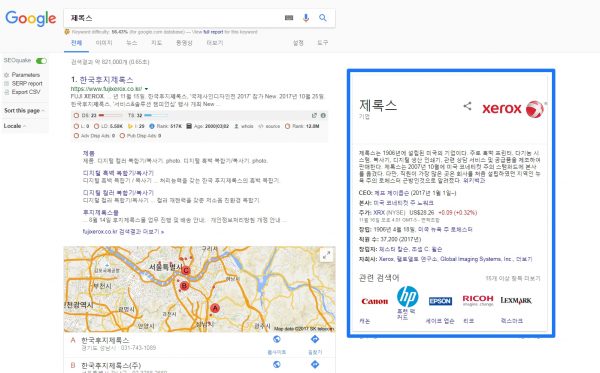Open 도구 (Tools) menu
Screen dimensions: 600x373
(x=323, y=43)
